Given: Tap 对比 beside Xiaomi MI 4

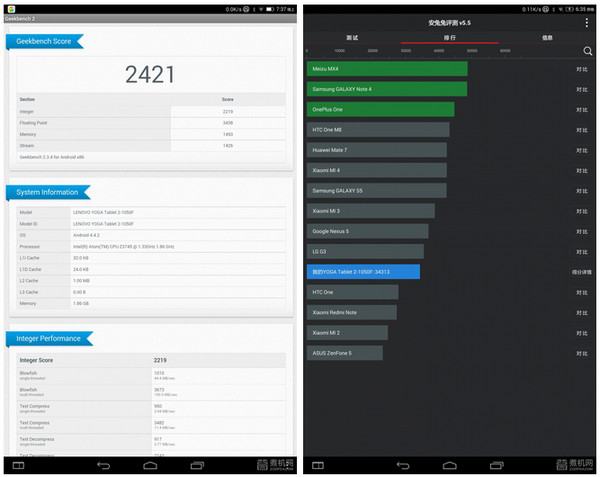Looking at the screenshot, I should (x=582, y=171).
